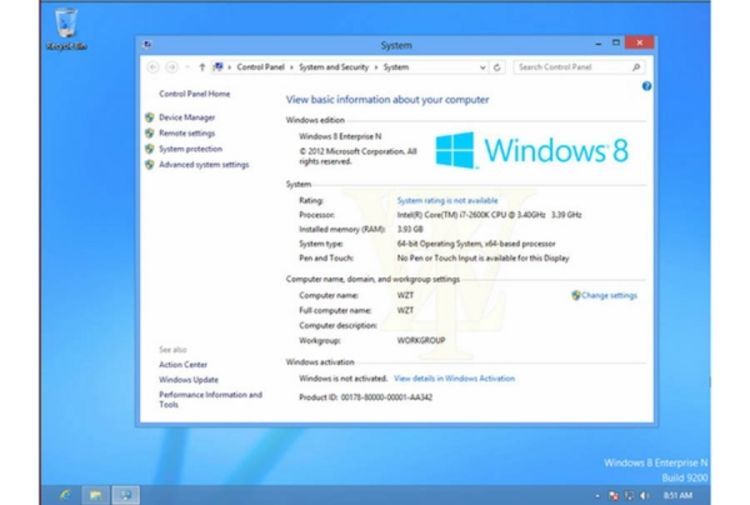Select System breadcrumb in address bar
This screenshot has height=505, width=750.
pos(396,67)
